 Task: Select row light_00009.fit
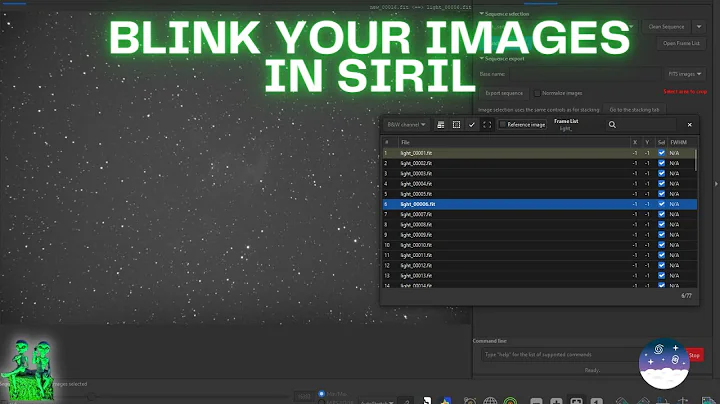pos(540,235)
